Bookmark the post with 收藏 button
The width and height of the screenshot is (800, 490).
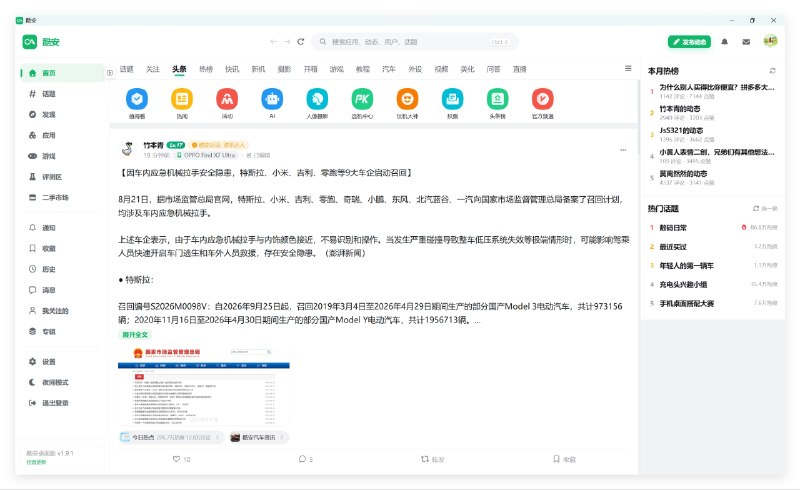[x=564, y=459]
